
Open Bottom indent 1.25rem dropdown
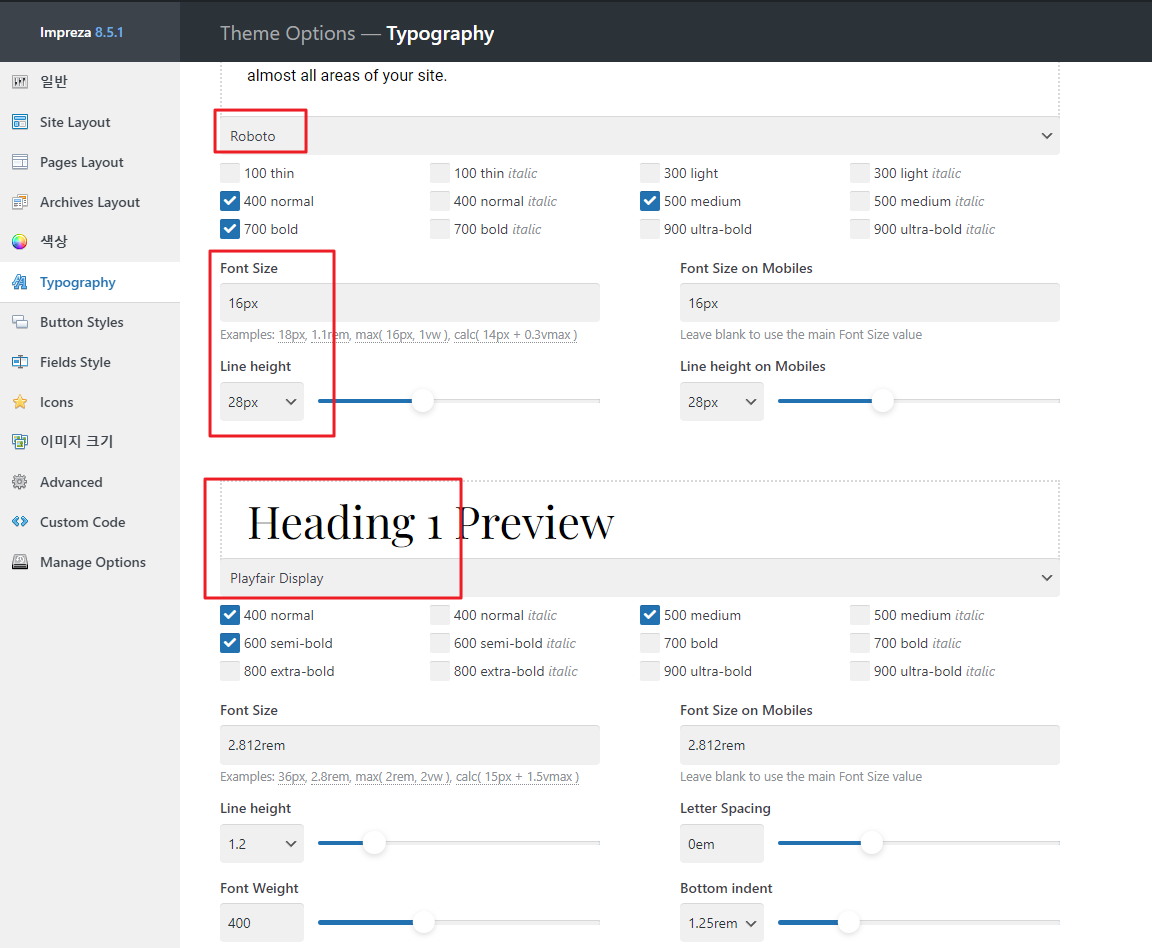click(x=721, y=923)
